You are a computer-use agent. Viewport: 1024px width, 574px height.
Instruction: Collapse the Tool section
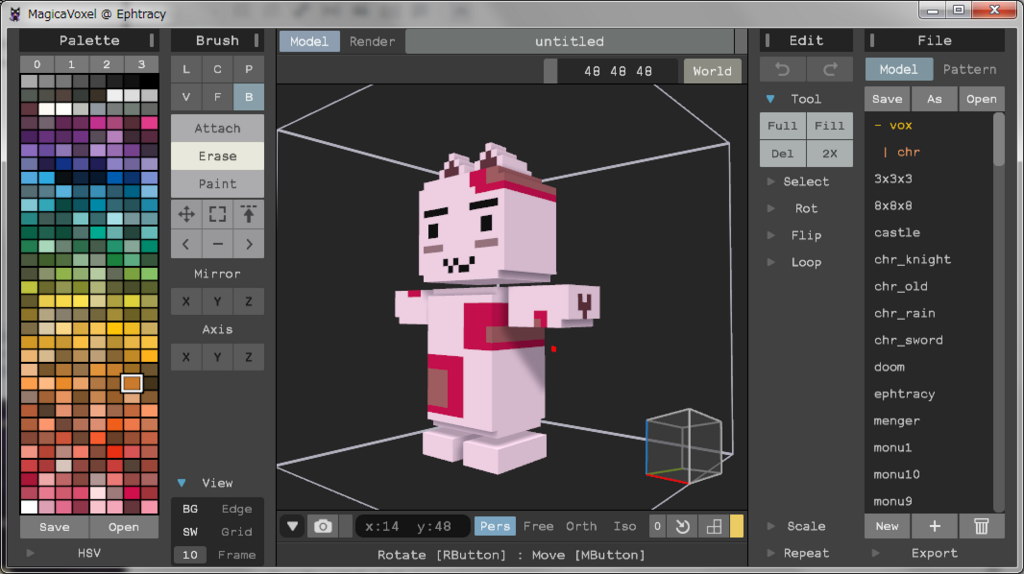pyautogui.click(x=771, y=99)
